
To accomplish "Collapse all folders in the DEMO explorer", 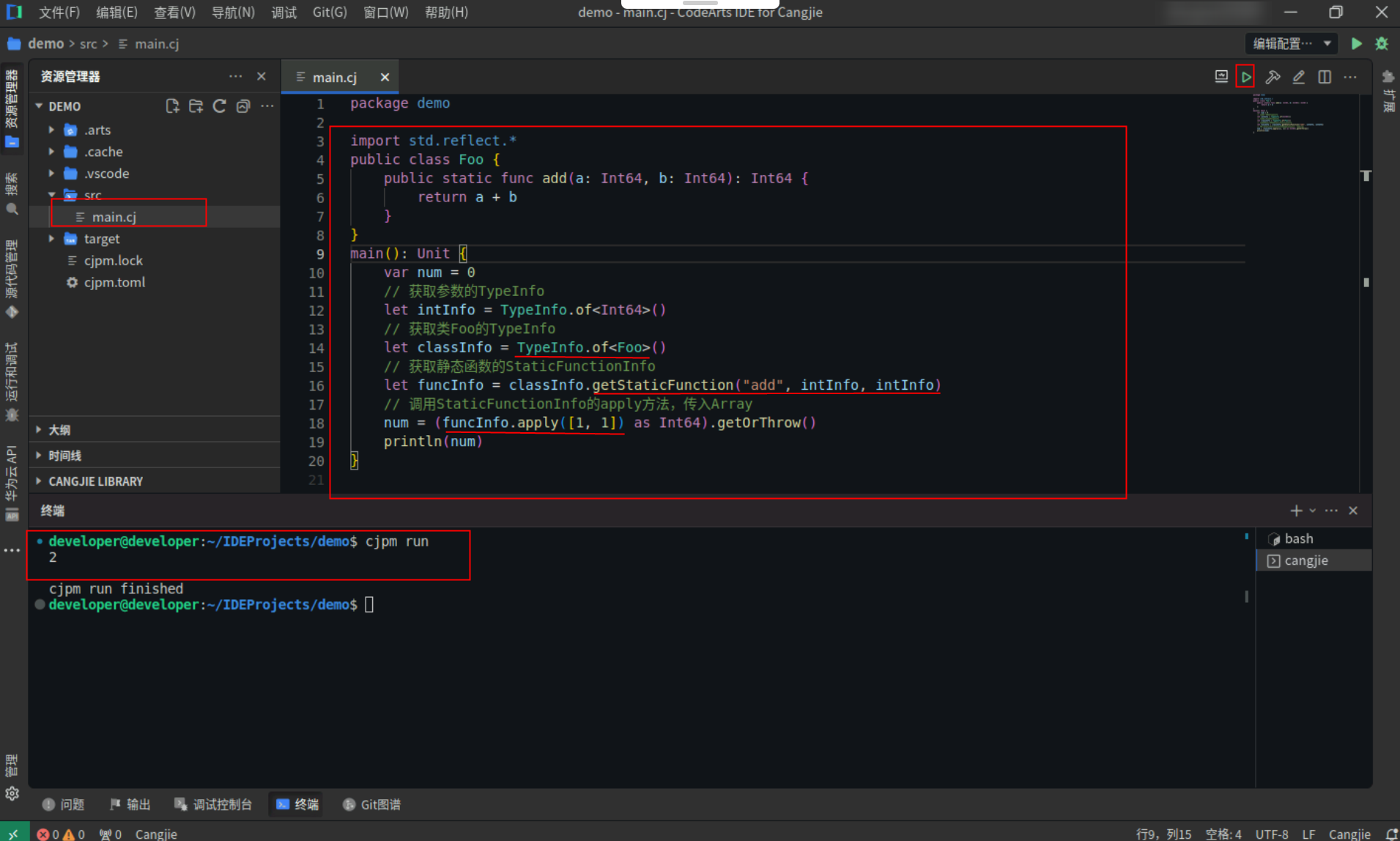I will (243, 106).
